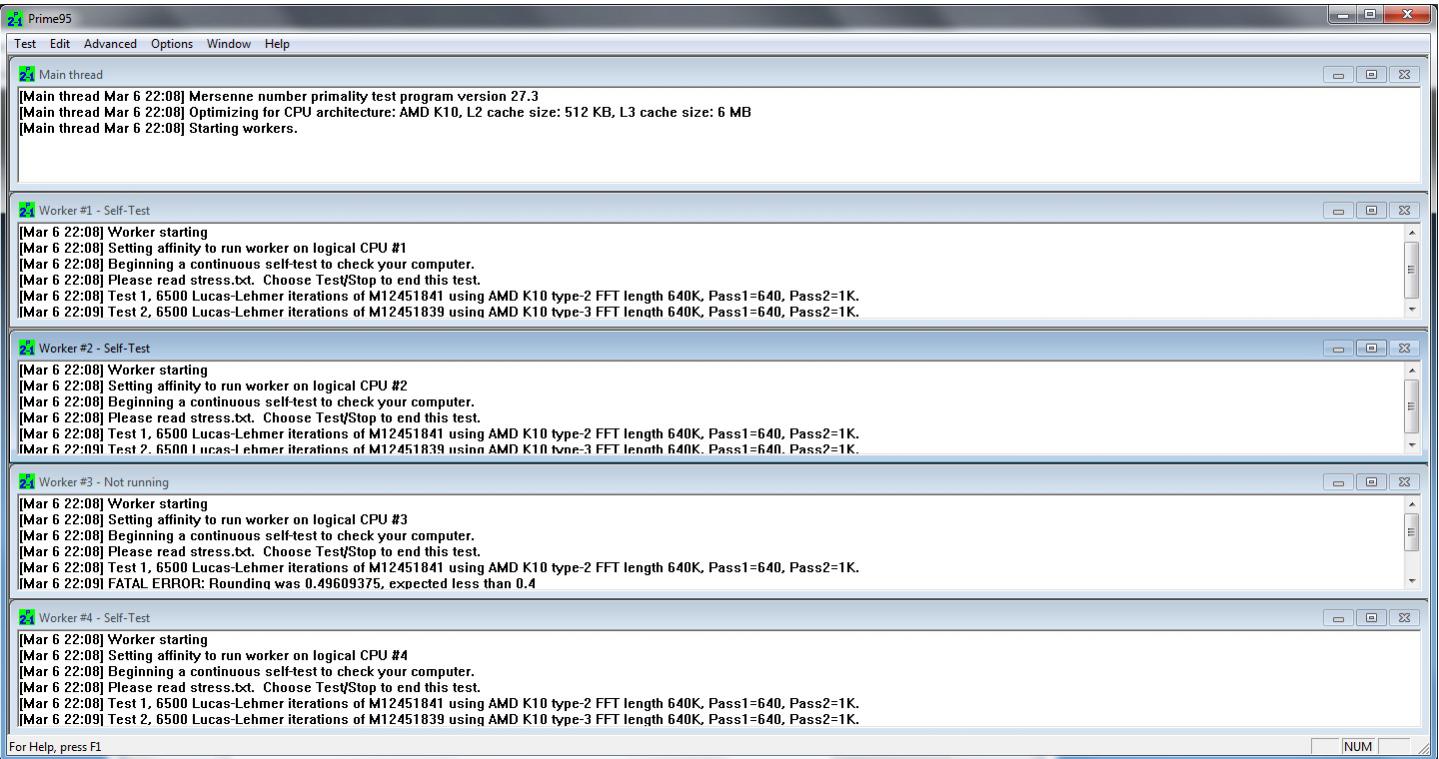The image size is (1439, 759).
Task: Click the Worker #3 scrollbar thumb
Action: click(x=1411, y=532)
